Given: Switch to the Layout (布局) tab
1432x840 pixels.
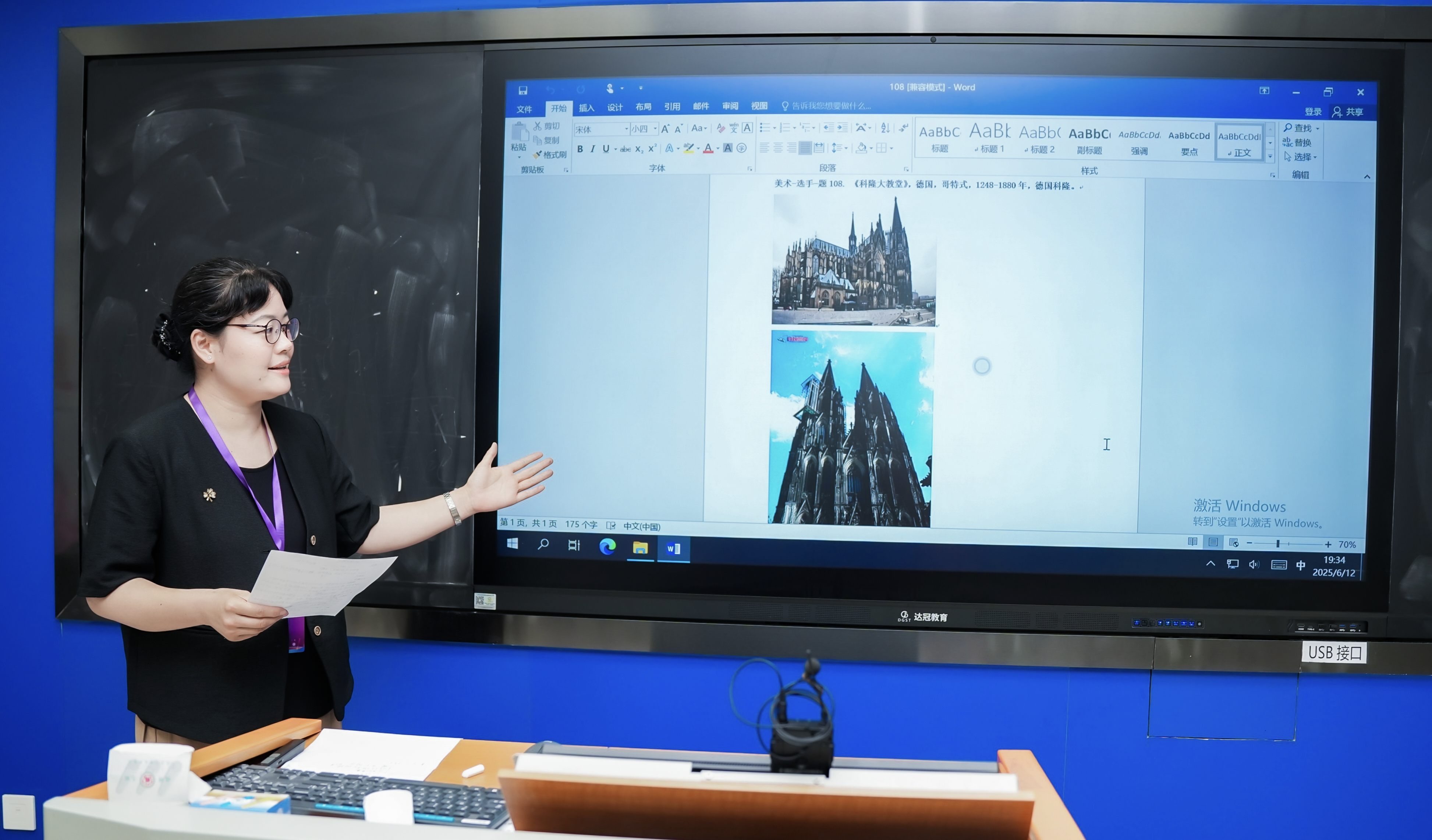Looking at the screenshot, I should 643,107.
